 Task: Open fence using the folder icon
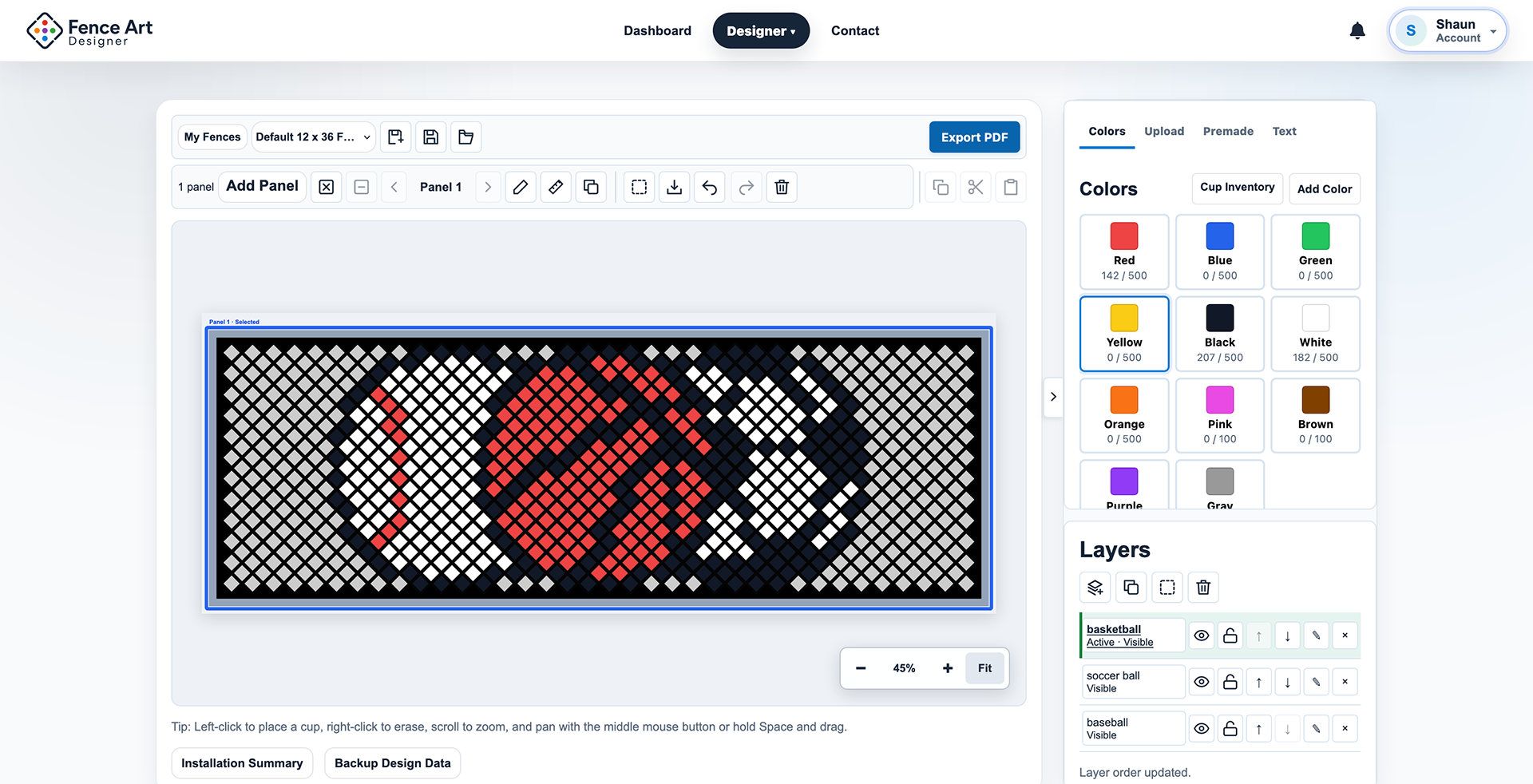466,137
